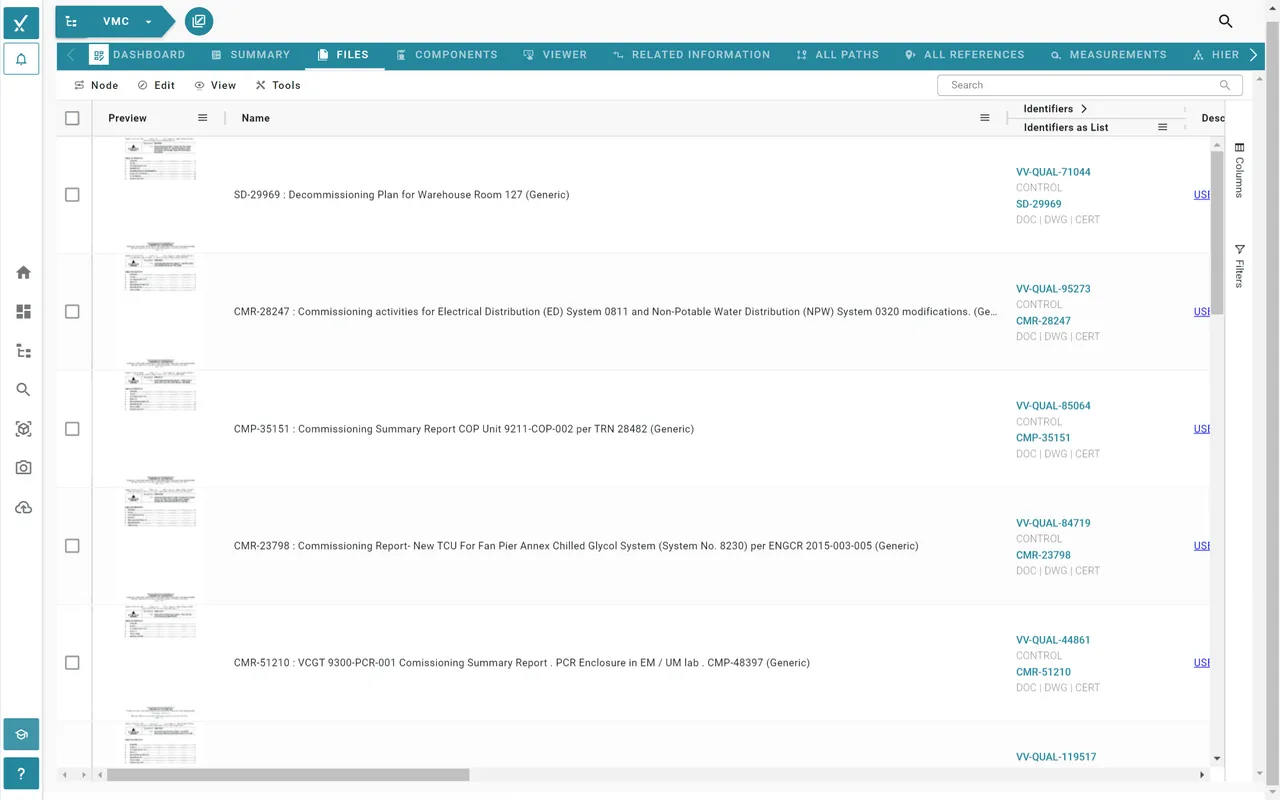Open the notifications bell icon
1280x800 pixels.
[21, 59]
